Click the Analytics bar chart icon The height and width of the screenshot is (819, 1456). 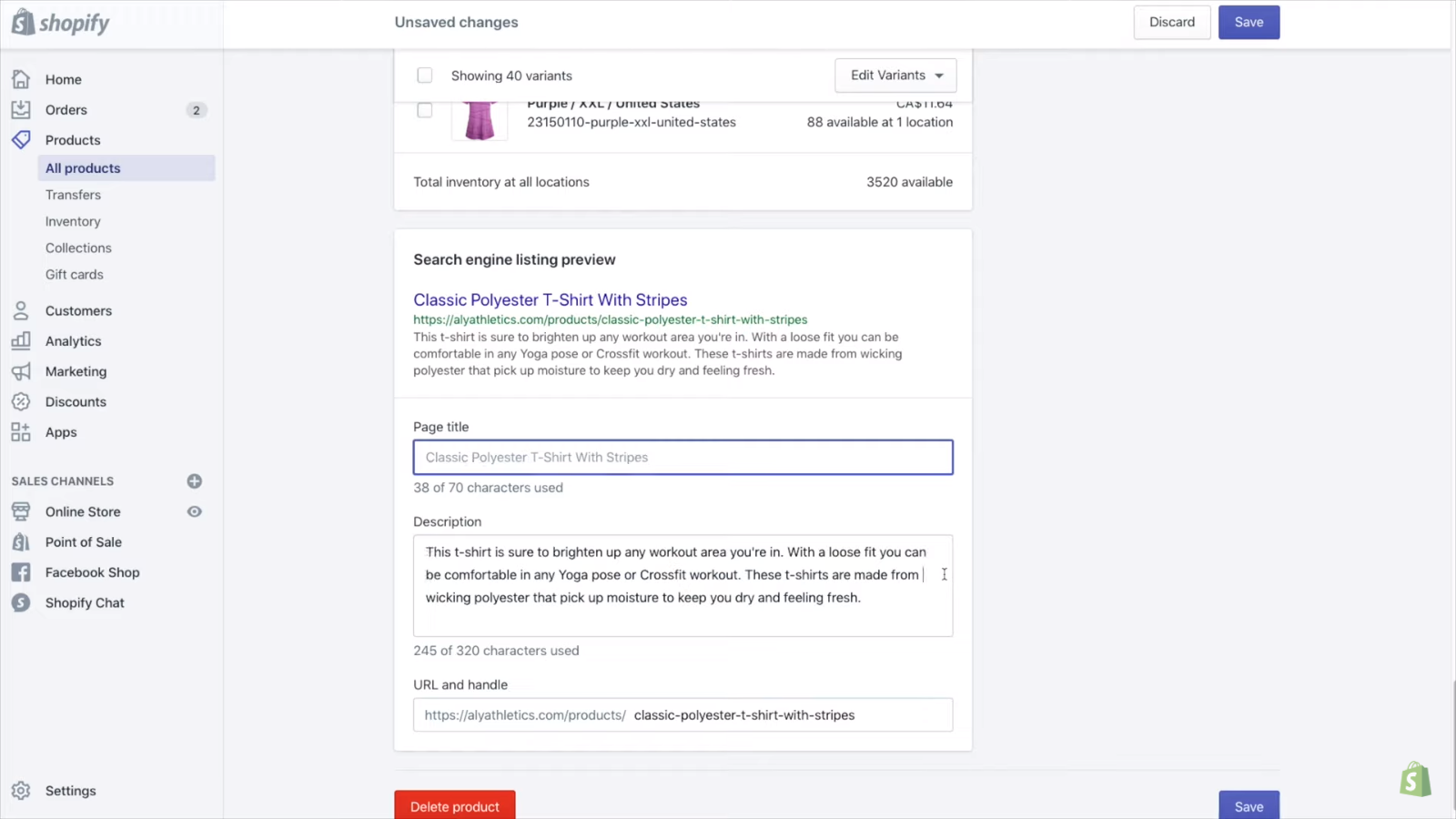click(21, 341)
